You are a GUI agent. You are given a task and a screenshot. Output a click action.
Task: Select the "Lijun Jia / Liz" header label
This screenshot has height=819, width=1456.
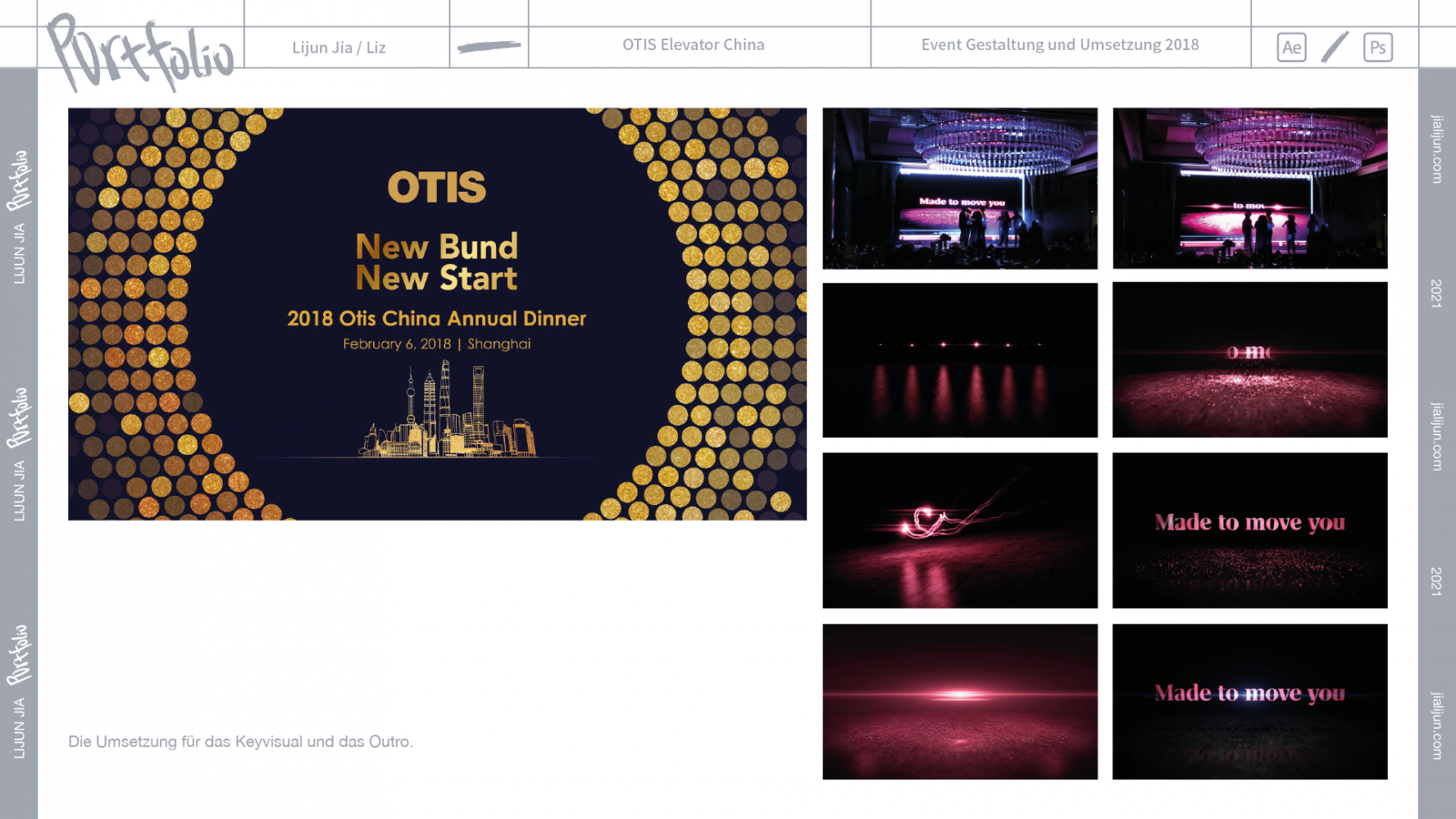(x=339, y=48)
